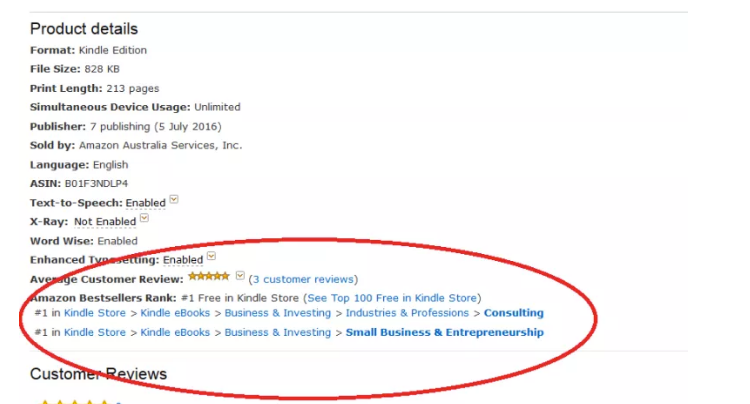Expand the Enhanced Typesetting dropdown arrow
Viewport: 750px width, 404px height.
[x=211, y=256]
